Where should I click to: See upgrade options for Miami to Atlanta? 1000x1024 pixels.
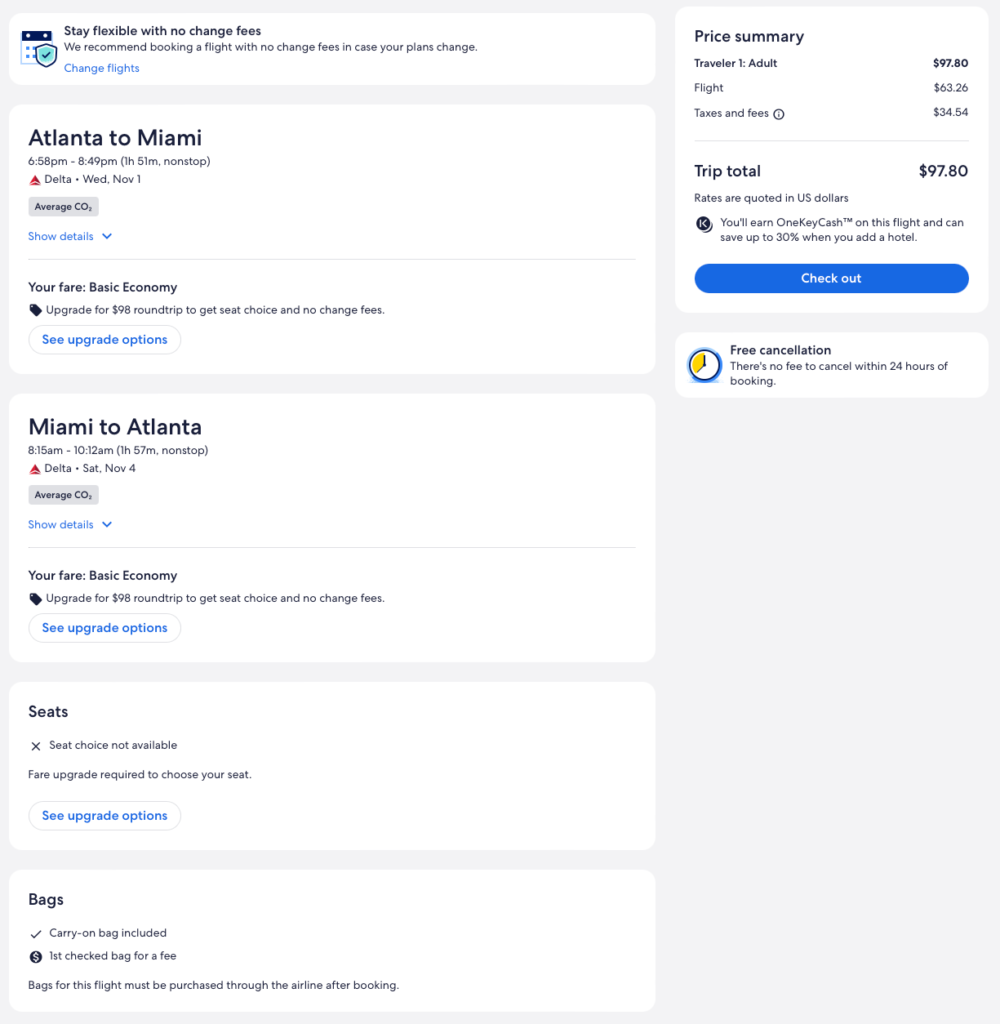click(x=105, y=628)
